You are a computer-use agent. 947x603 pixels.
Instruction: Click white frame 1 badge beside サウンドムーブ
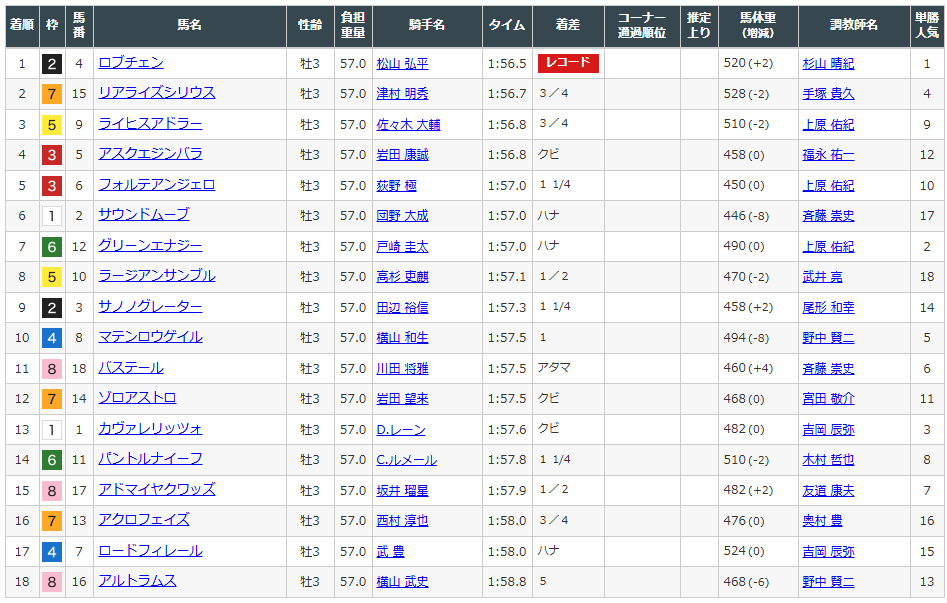pos(52,216)
